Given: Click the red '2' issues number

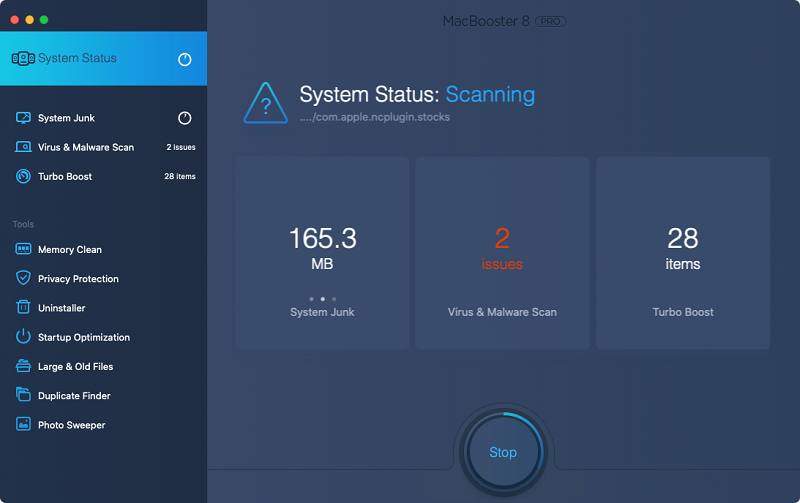Looking at the screenshot, I should (x=502, y=238).
